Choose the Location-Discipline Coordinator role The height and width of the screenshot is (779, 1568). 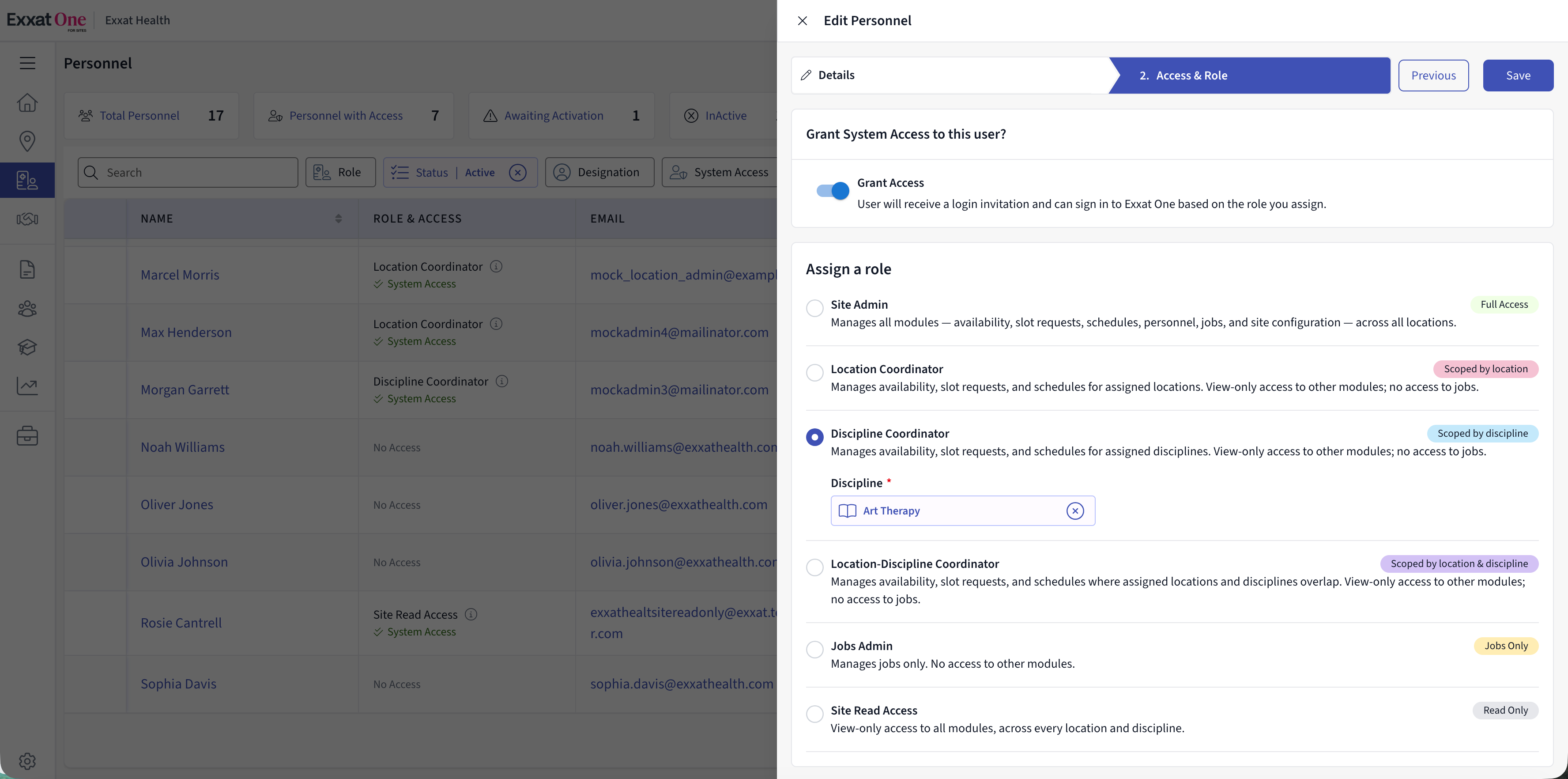814,567
